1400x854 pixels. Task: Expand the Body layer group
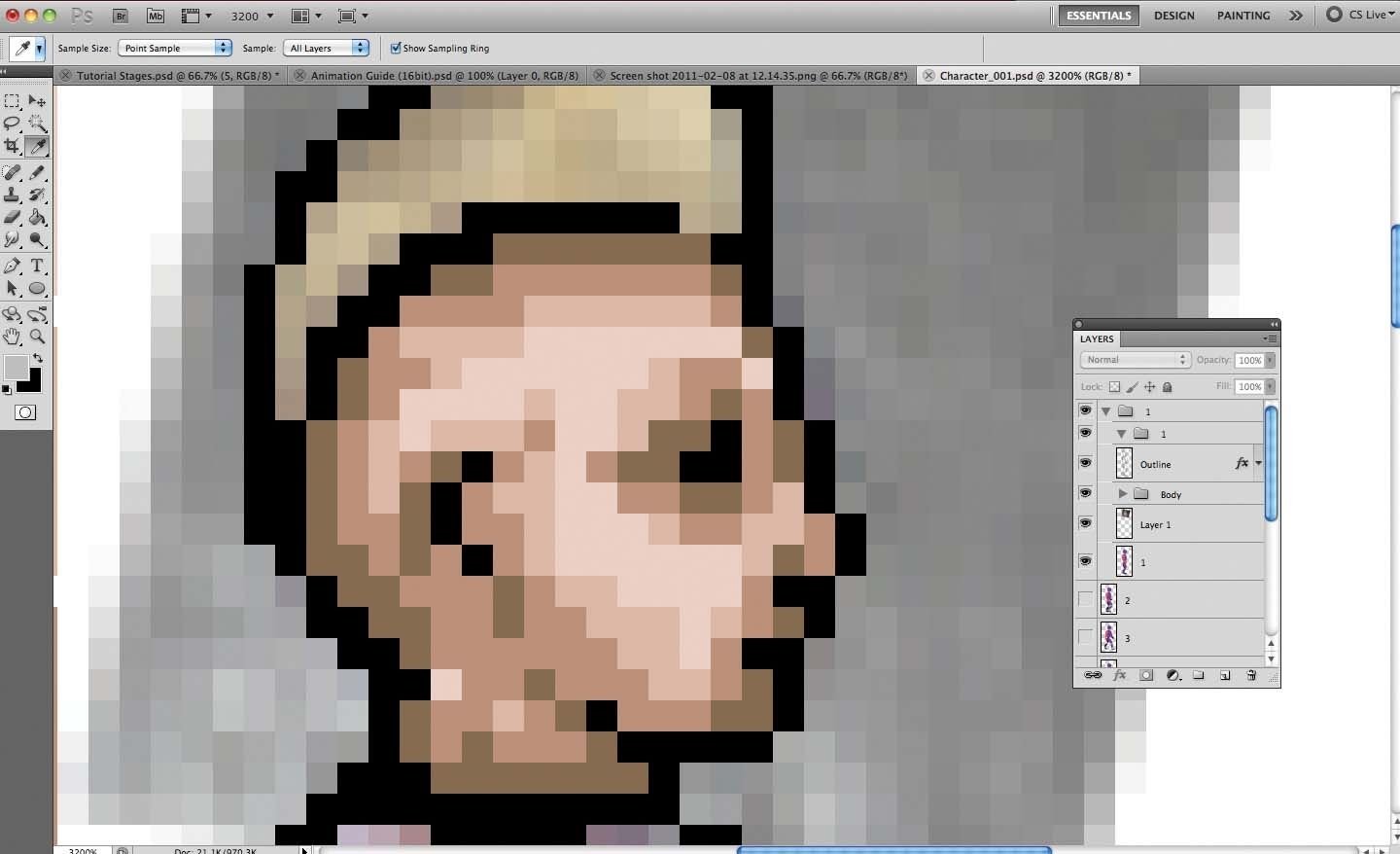pyautogui.click(x=1123, y=494)
